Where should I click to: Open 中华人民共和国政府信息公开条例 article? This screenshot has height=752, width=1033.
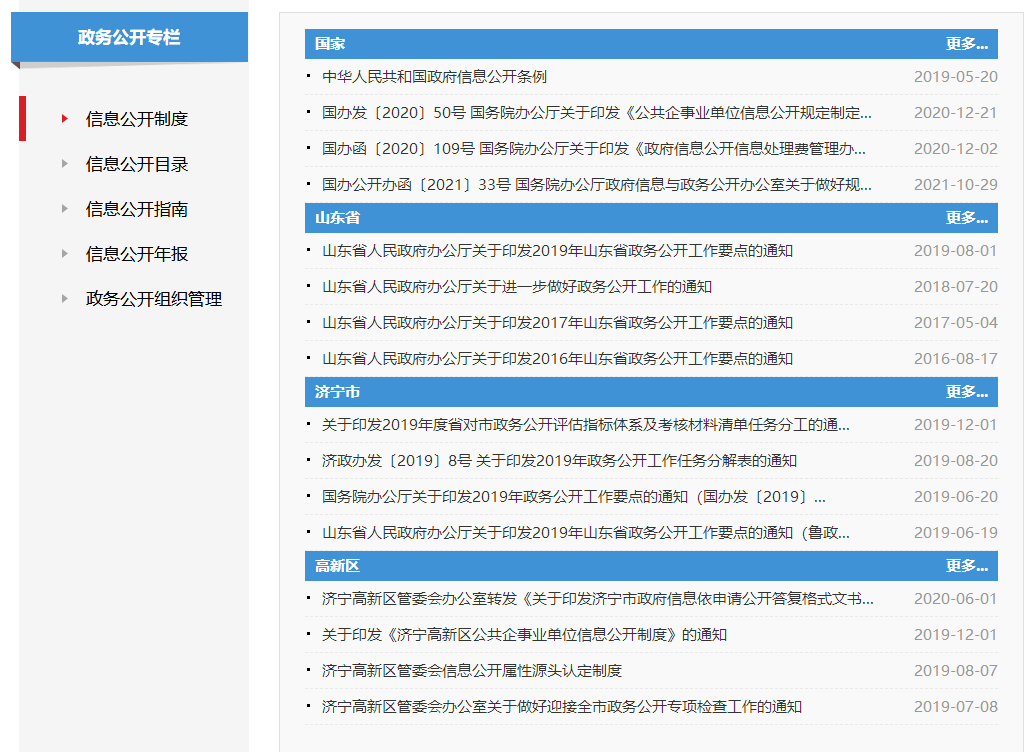click(x=434, y=77)
